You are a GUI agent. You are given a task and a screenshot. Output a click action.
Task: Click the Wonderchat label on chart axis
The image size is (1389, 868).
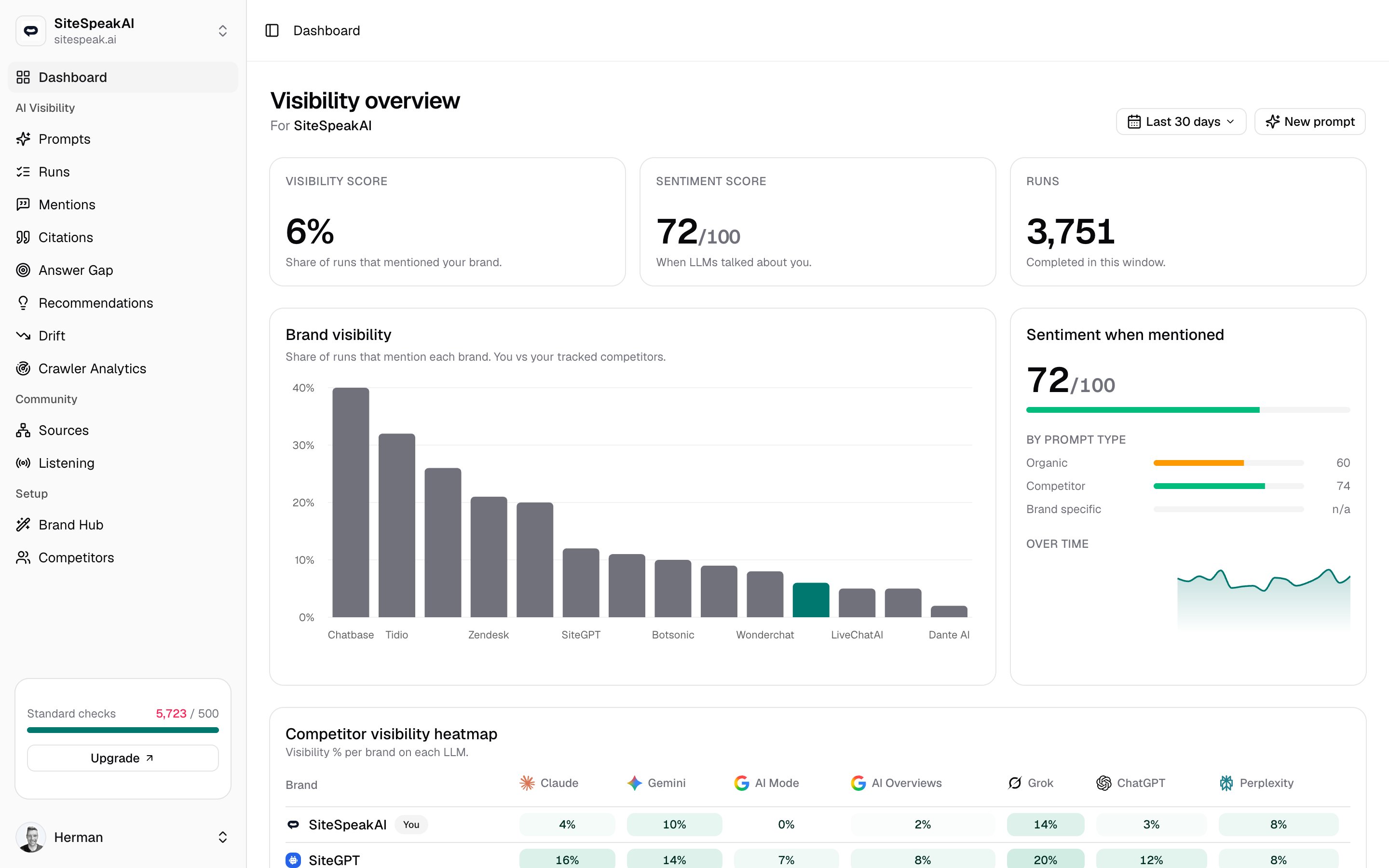pos(765,634)
